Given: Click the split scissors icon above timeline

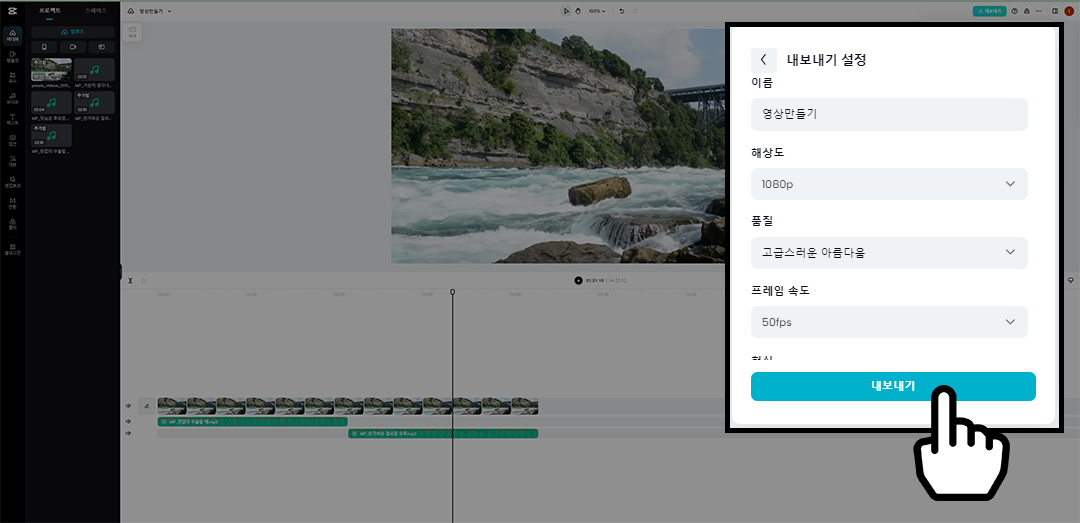Looking at the screenshot, I should (130, 280).
